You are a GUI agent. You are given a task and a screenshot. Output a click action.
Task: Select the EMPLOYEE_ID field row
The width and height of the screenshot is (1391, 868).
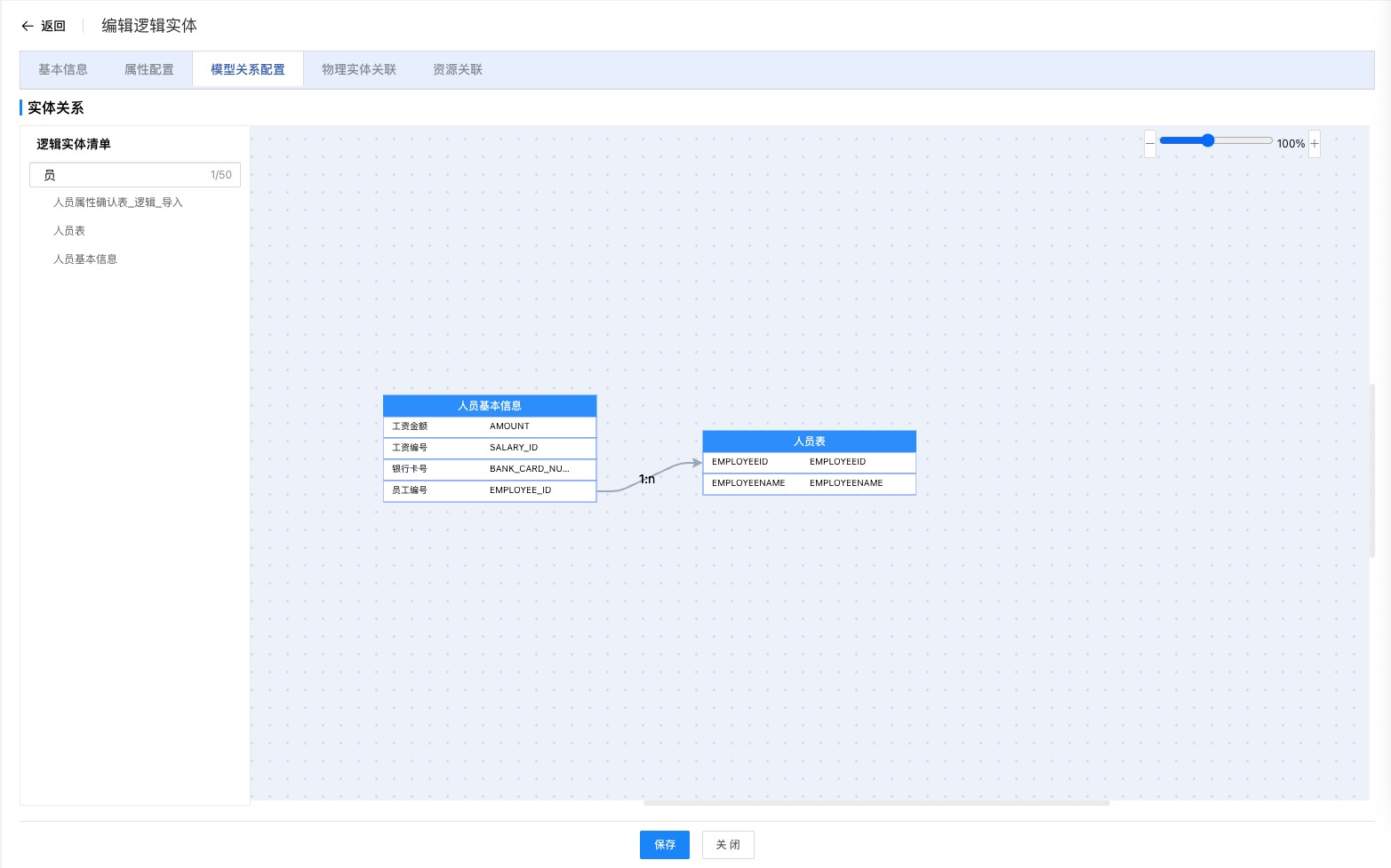pyautogui.click(x=490, y=490)
